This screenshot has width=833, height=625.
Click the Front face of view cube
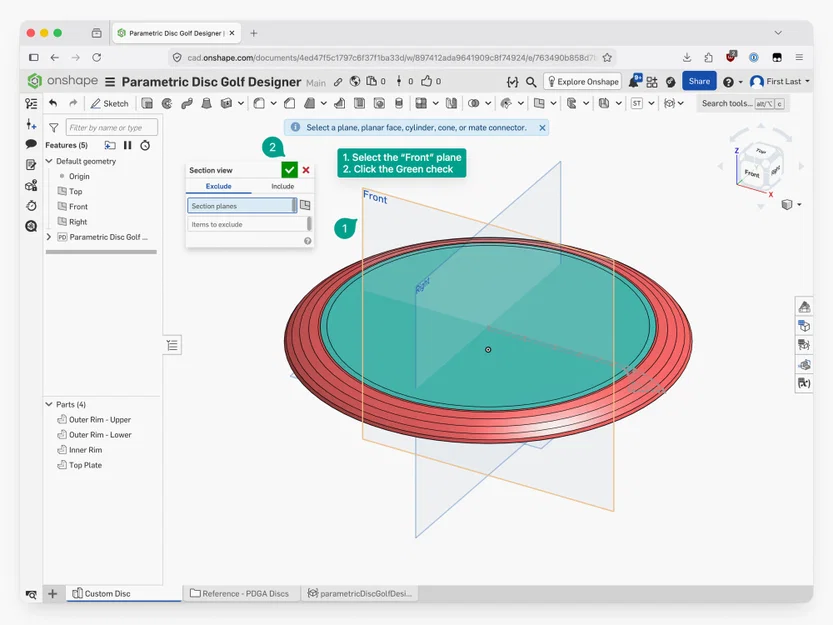(x=752, y=173)
